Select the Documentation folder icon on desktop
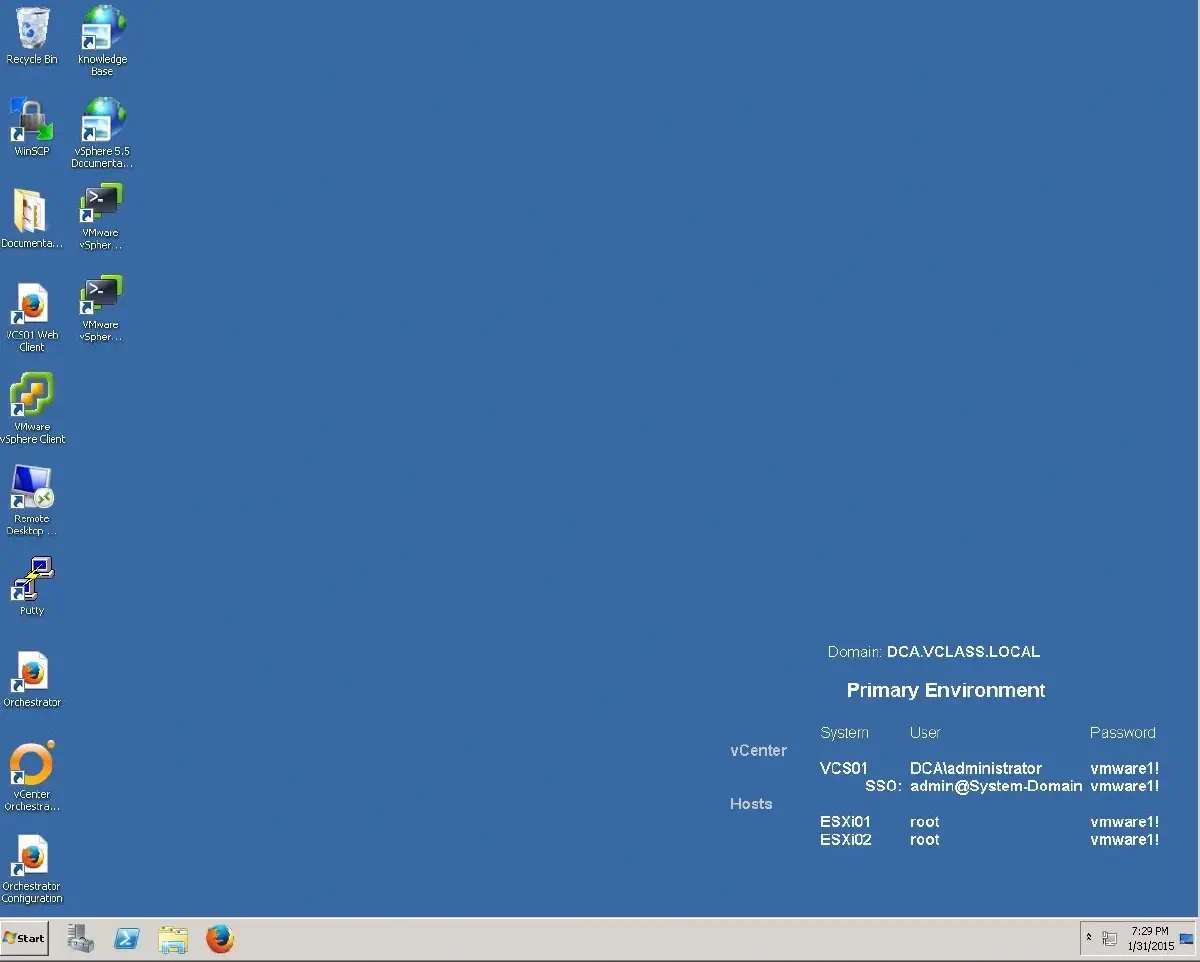This screenshot has height=962, width=1200. (30, 213)
